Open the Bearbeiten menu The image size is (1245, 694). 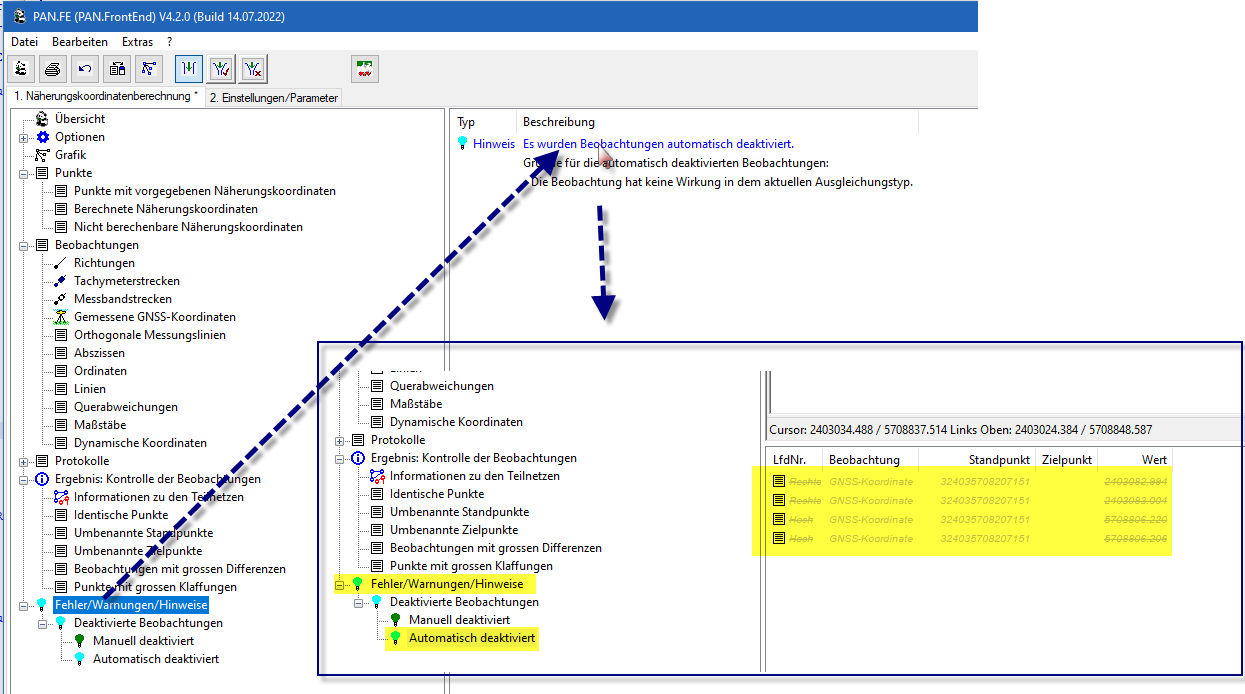pyautogui.click(x=80, y=42)
